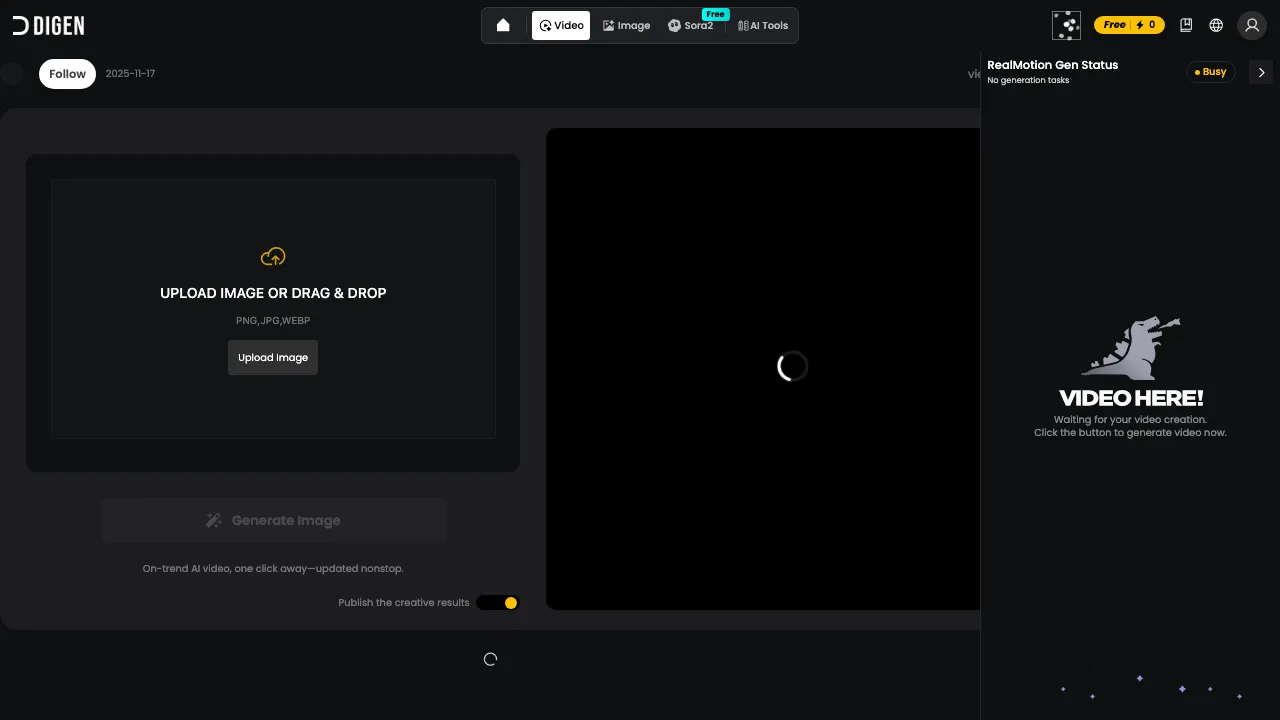Collapse the RealMotion Gen Status panel via chevron

click(1261, 72)
